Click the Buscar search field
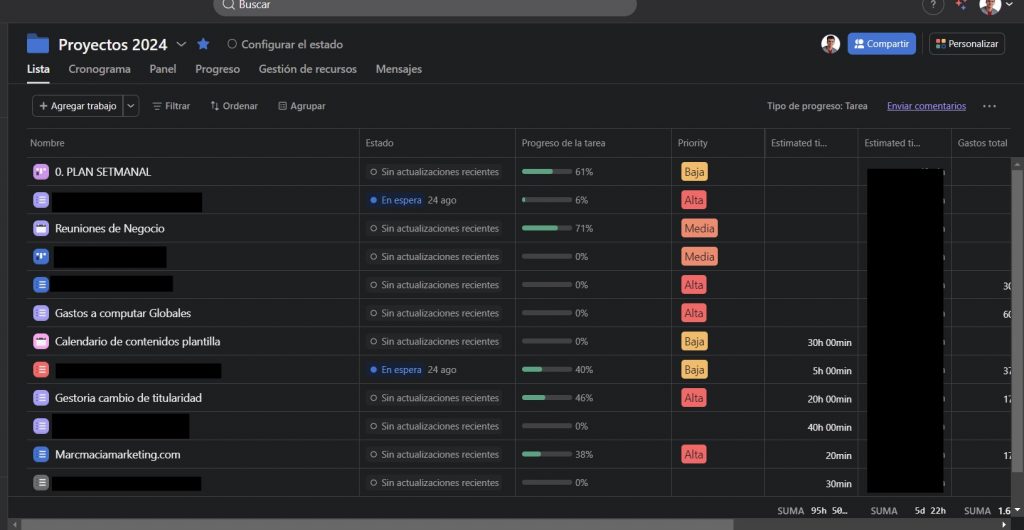Image resolution: width=1024 pixels, height=530 pixels. tap(425, 5)
